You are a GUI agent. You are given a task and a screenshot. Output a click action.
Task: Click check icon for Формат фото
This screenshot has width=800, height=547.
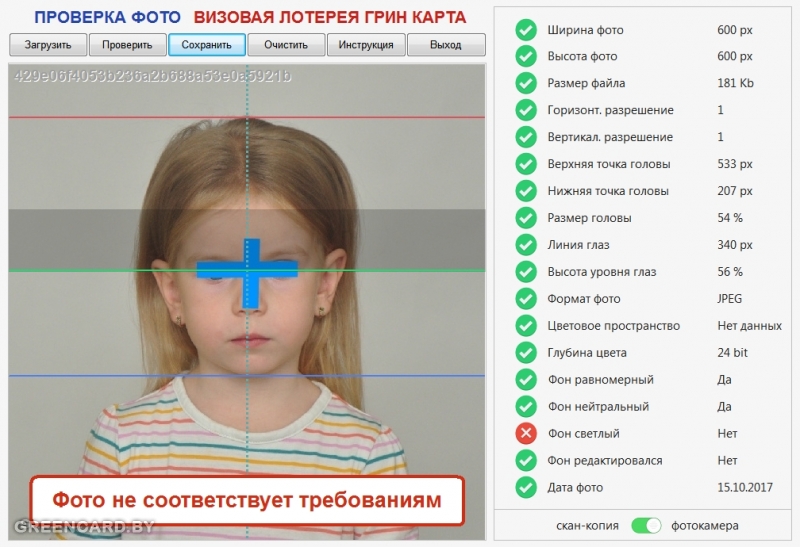(526, 299)
